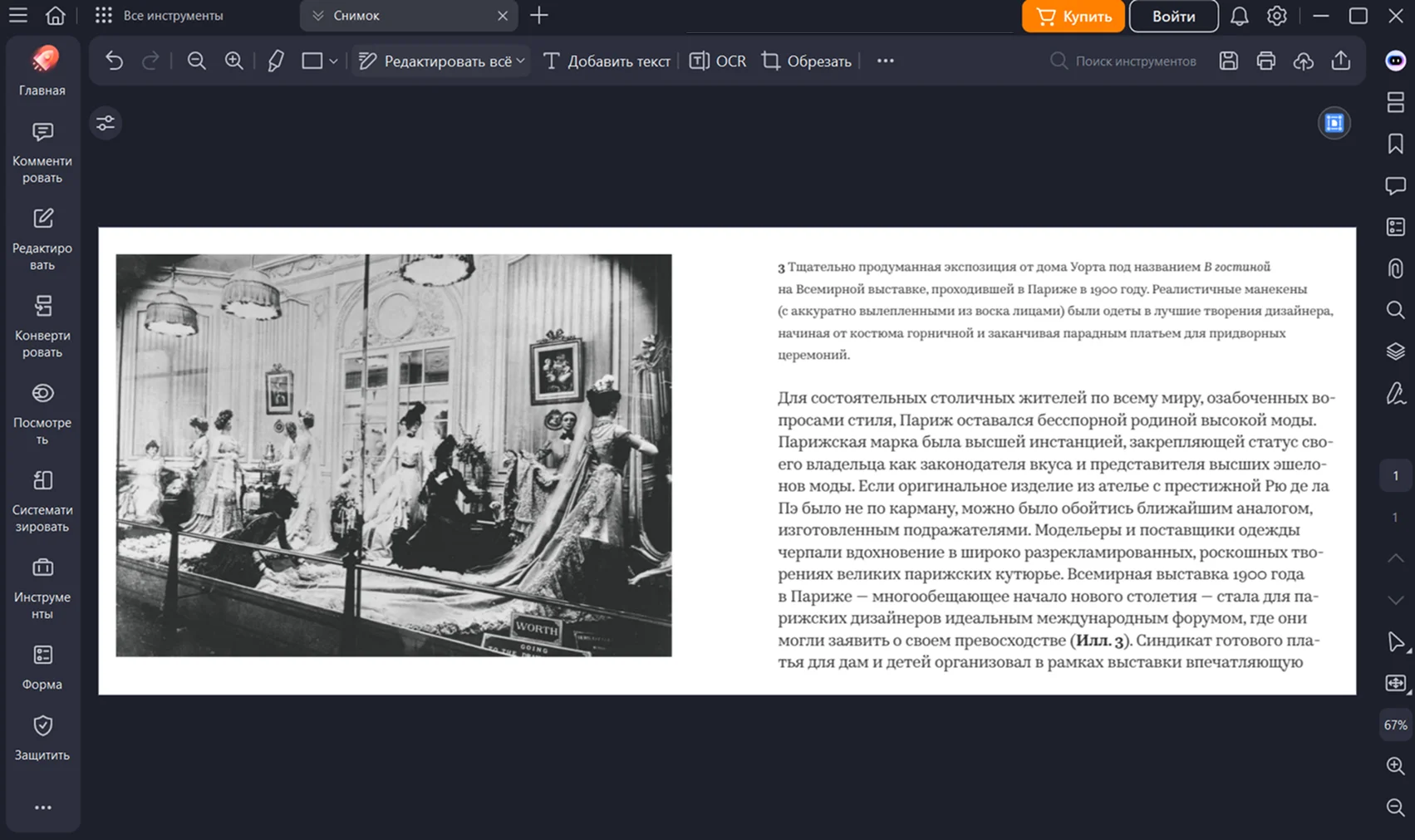Image resolution: width=1415 pixels, height=840 pixels.
Task: Toggle the properties sliders panel button
Action: pyautogui.click(x=106, y=123)
